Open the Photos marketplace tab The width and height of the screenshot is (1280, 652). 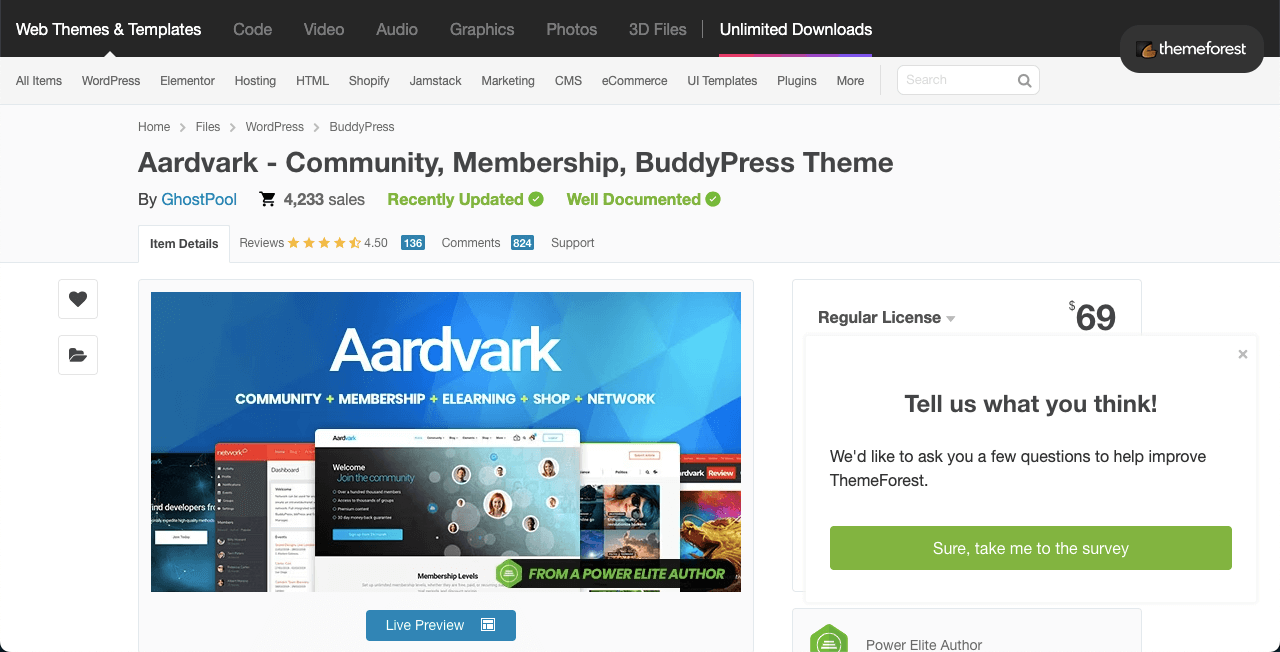coord(572,29)
